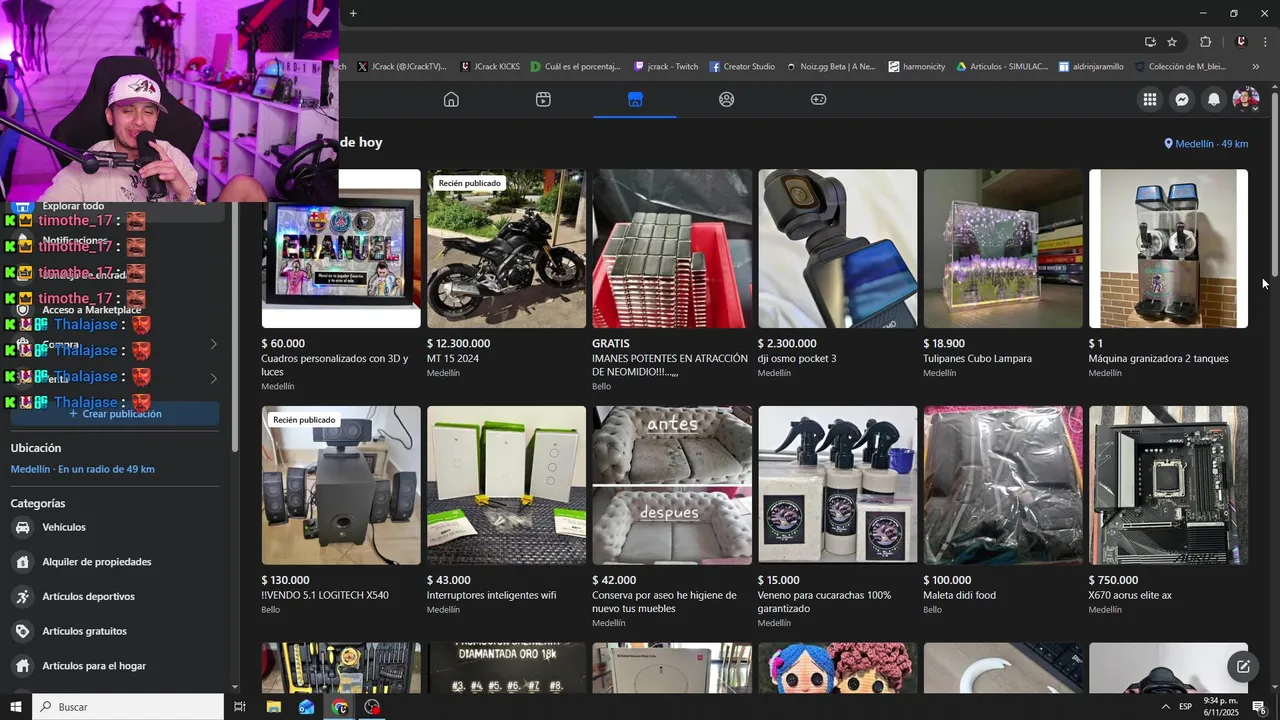
Task: Open JCrack KICKS bookmark
Action: (x=490, y=67)
